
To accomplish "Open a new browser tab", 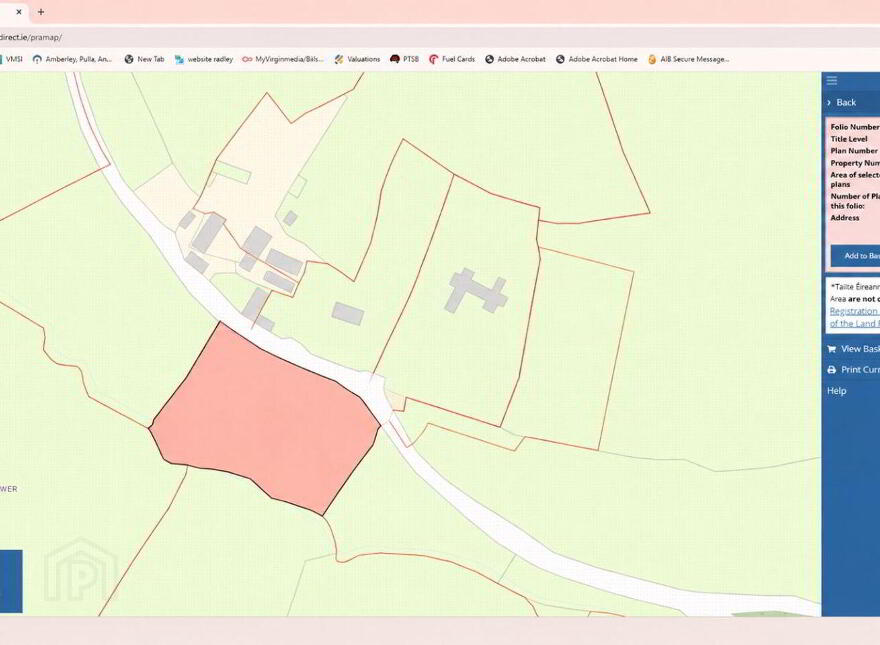I will pos(41,12).
